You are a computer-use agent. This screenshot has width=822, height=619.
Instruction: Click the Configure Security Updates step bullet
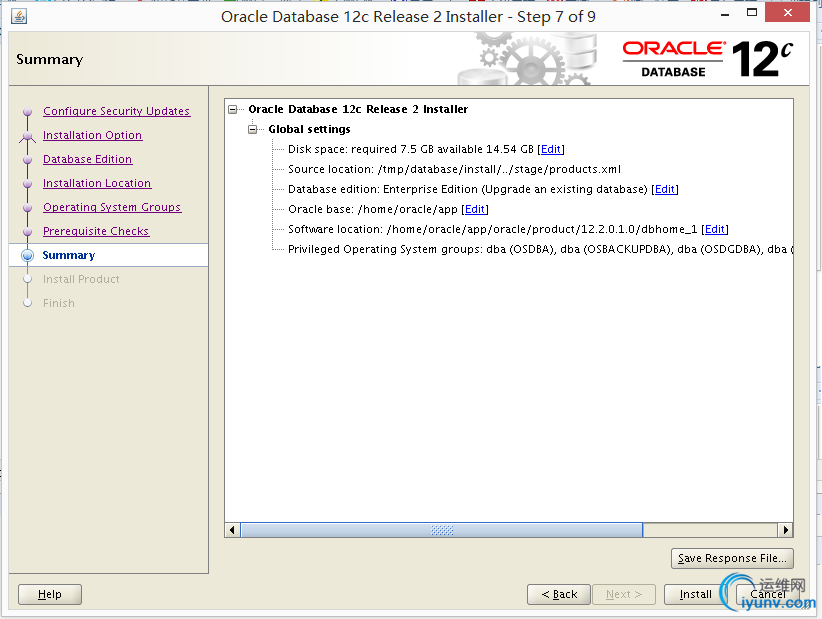click(x=28, y=112)
